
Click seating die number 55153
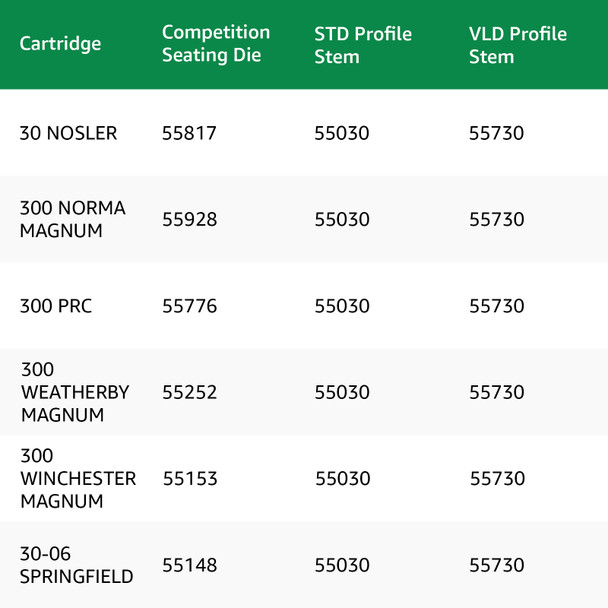pos(190,479)
